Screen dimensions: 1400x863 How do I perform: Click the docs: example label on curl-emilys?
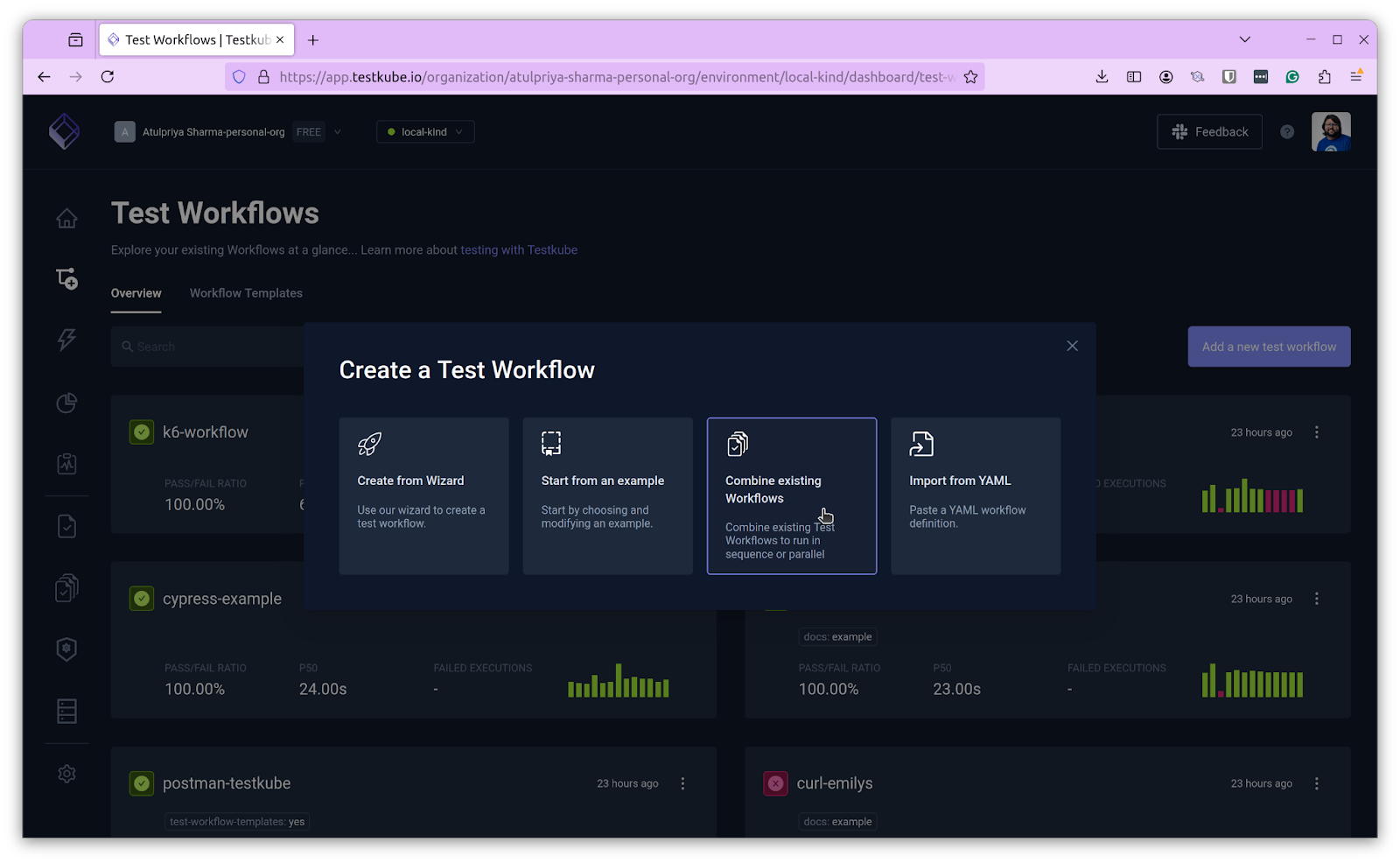coord(837,822)
